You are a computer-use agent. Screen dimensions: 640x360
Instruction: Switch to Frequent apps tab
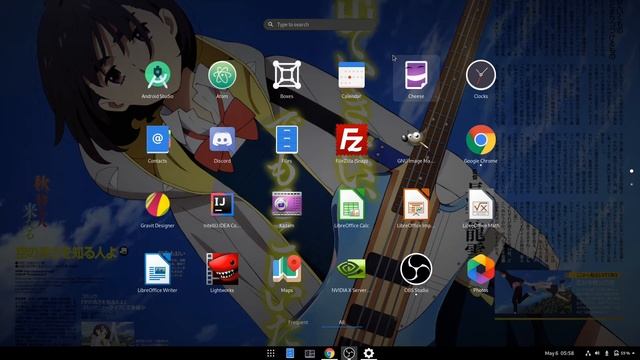pyautogui.click(x=298, y=322)
